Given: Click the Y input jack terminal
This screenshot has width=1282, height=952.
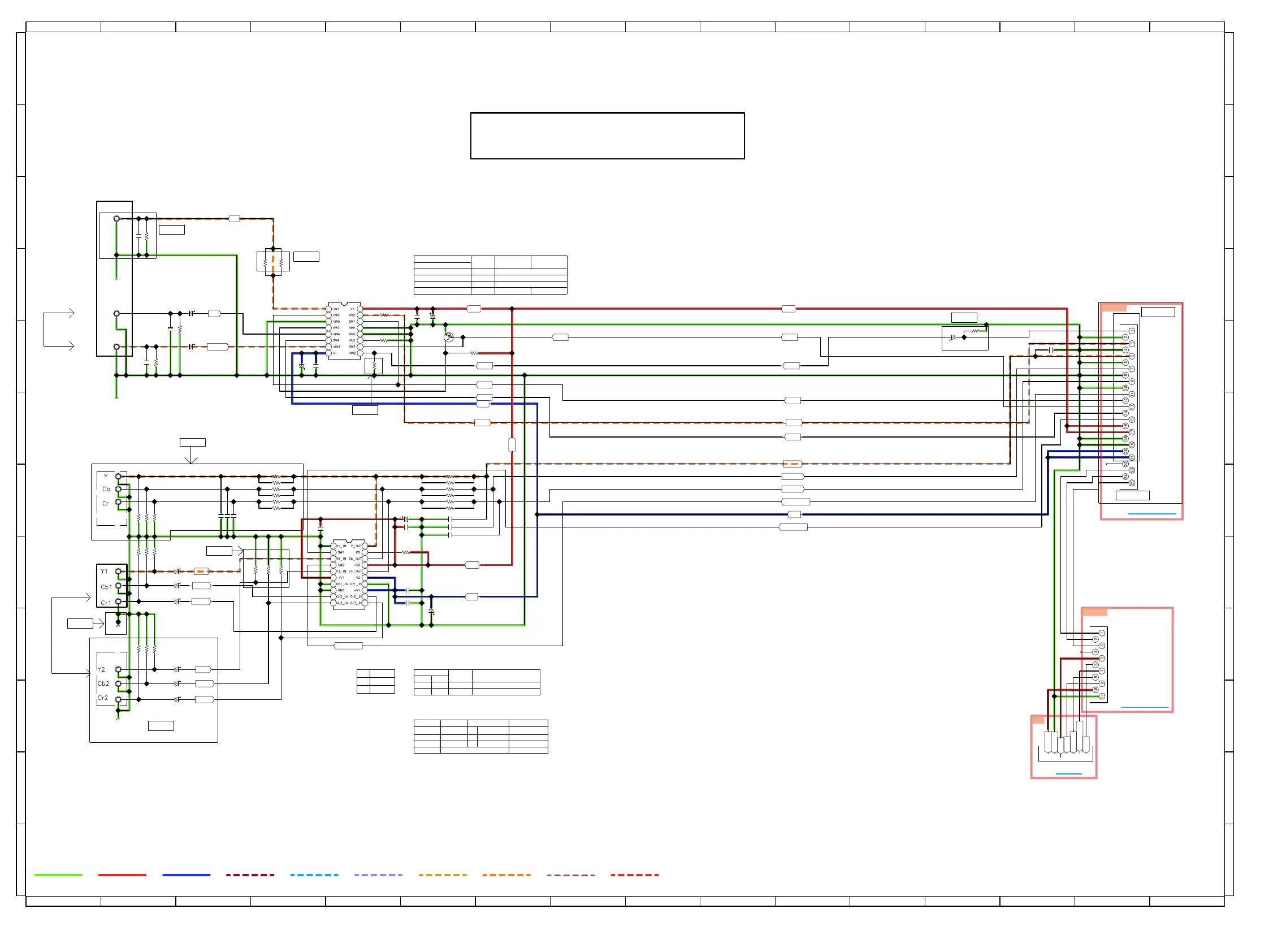Looking at the screenshot, I should (118, 477).
